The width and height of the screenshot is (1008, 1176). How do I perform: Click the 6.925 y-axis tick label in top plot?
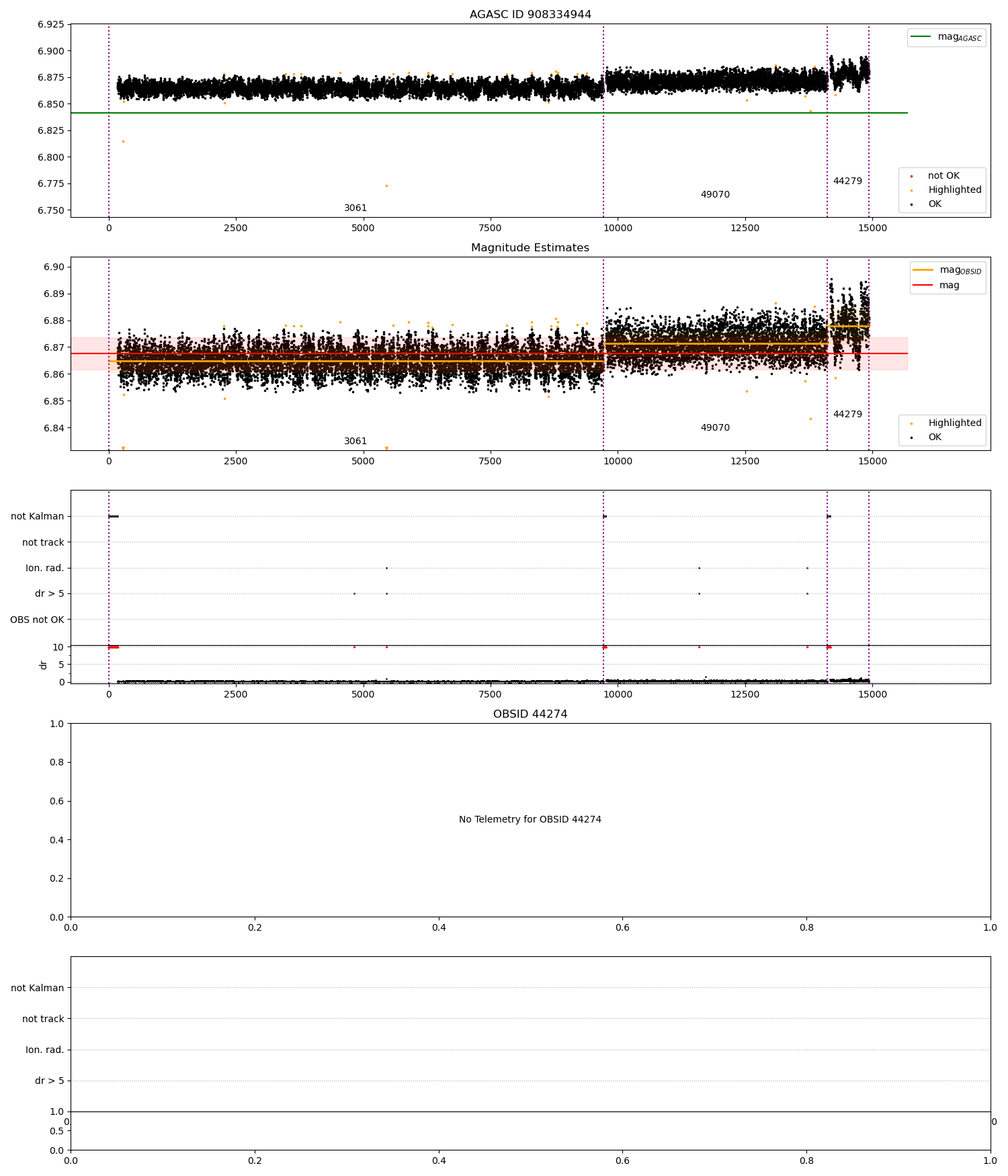tap(51, 24)
